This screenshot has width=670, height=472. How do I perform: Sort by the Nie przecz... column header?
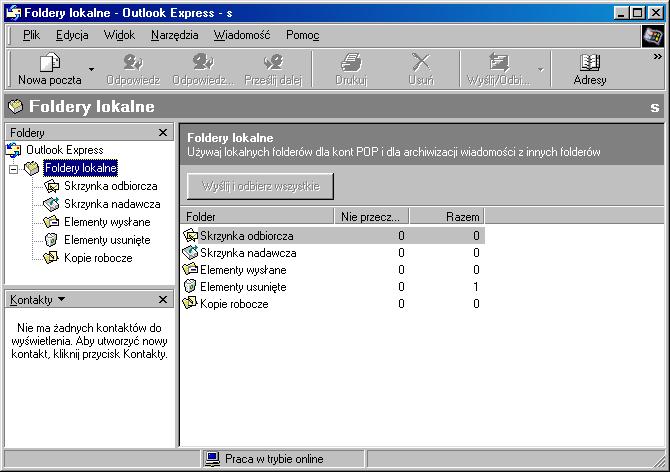pos(371,217)
